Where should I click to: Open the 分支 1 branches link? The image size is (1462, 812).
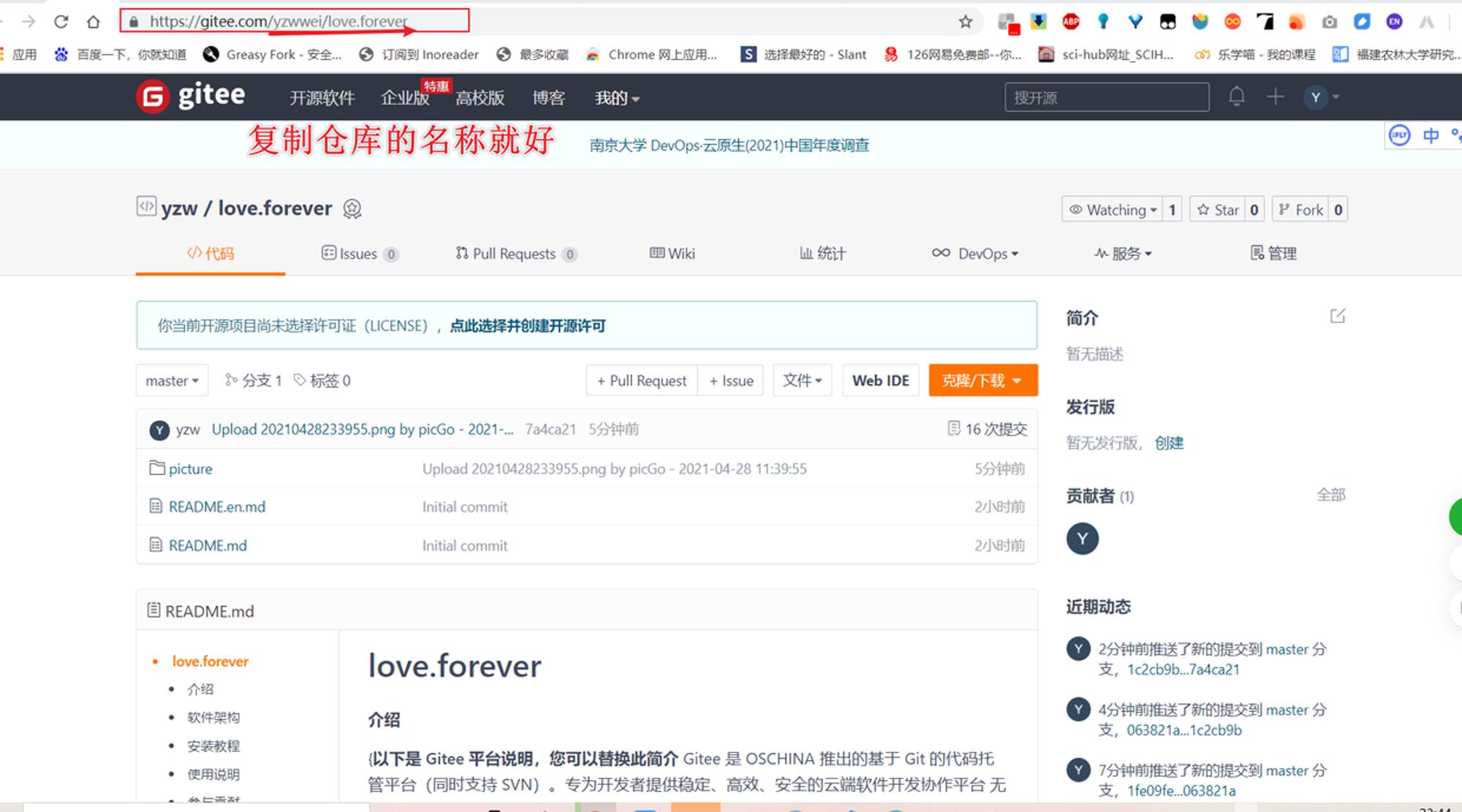(x=254, y=380)
